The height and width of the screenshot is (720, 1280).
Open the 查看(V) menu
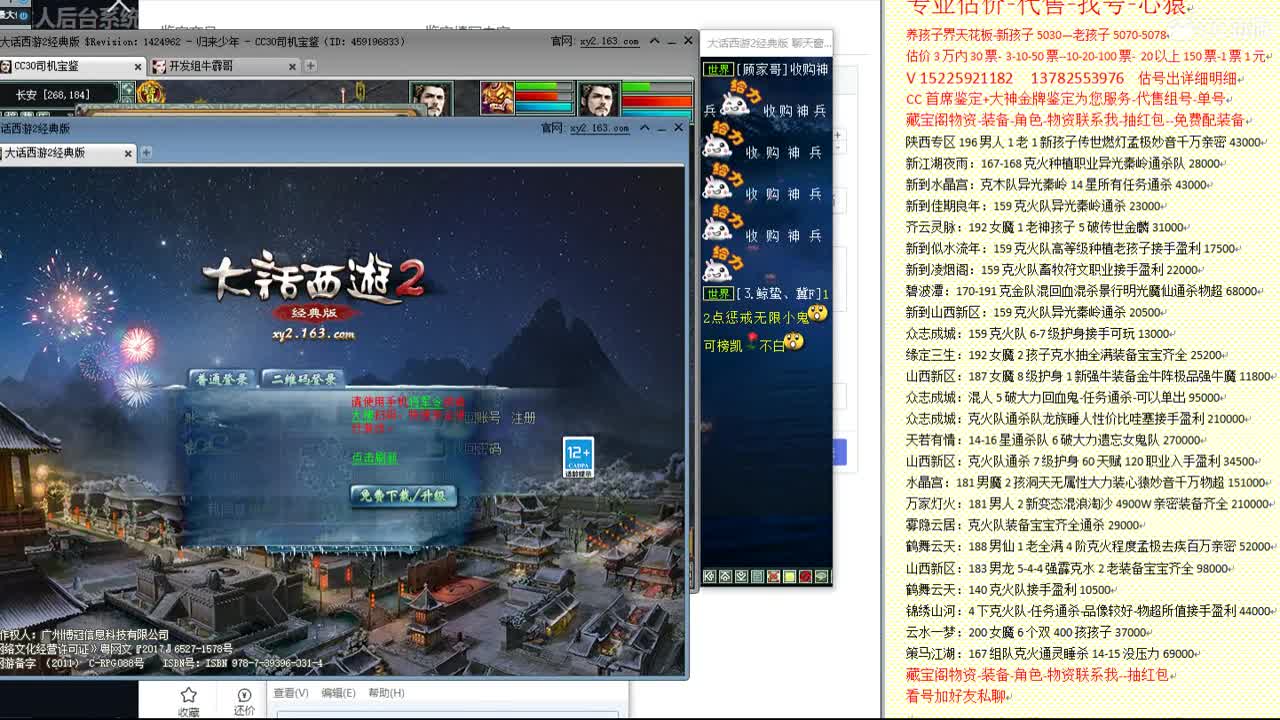pos(291,693)
